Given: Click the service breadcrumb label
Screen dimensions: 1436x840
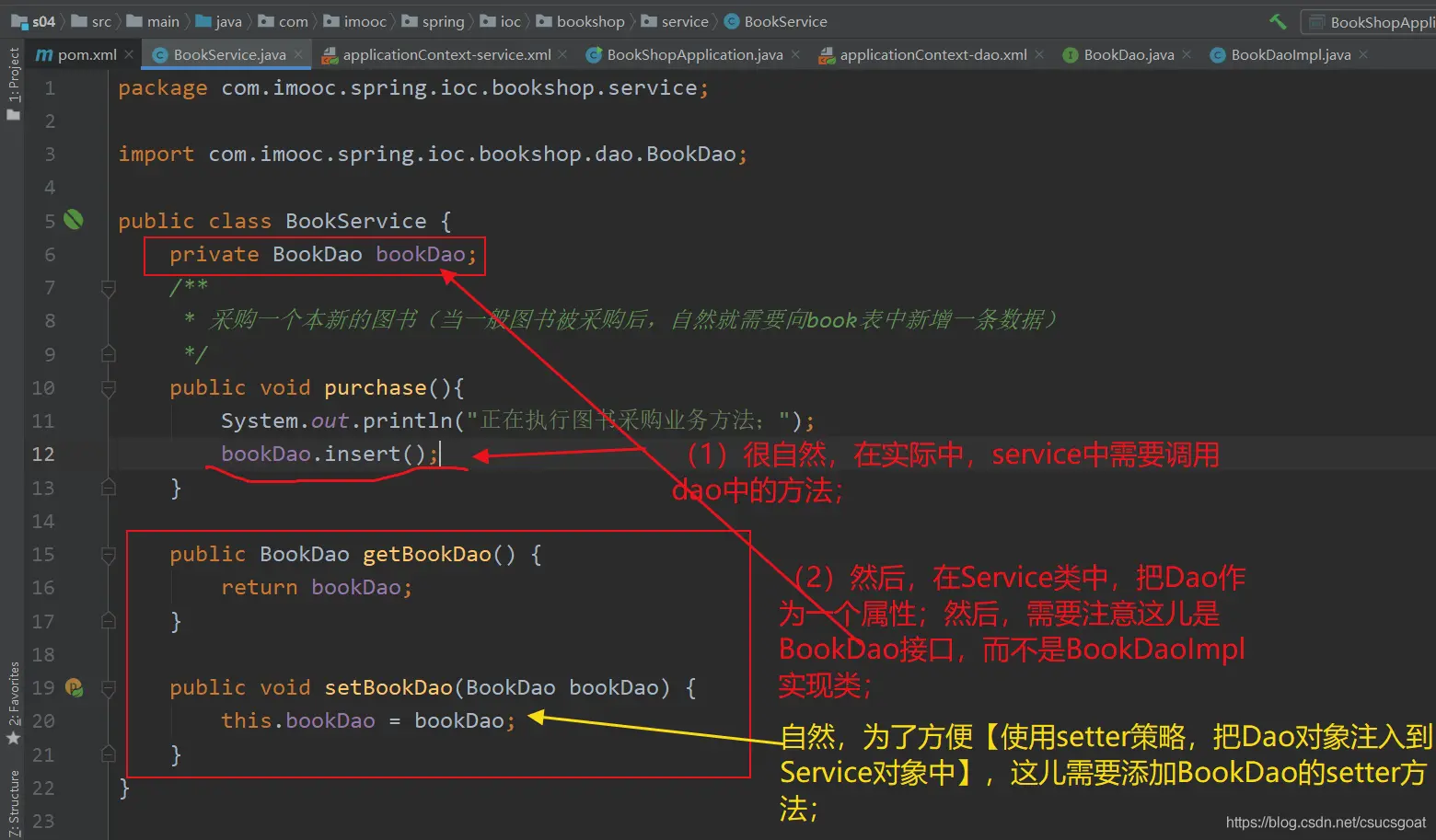Looking at the screenshot, I should [685, 21].
